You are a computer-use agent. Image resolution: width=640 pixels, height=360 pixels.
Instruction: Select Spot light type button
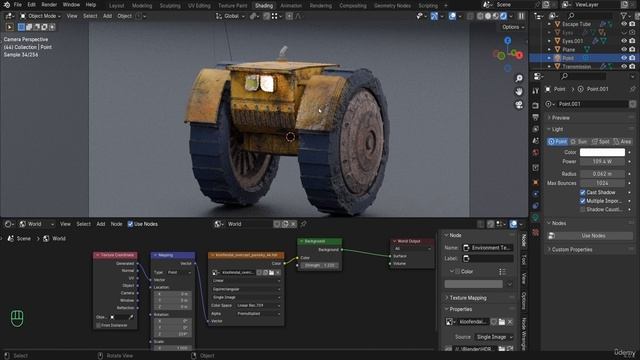[x=600, y=142]
